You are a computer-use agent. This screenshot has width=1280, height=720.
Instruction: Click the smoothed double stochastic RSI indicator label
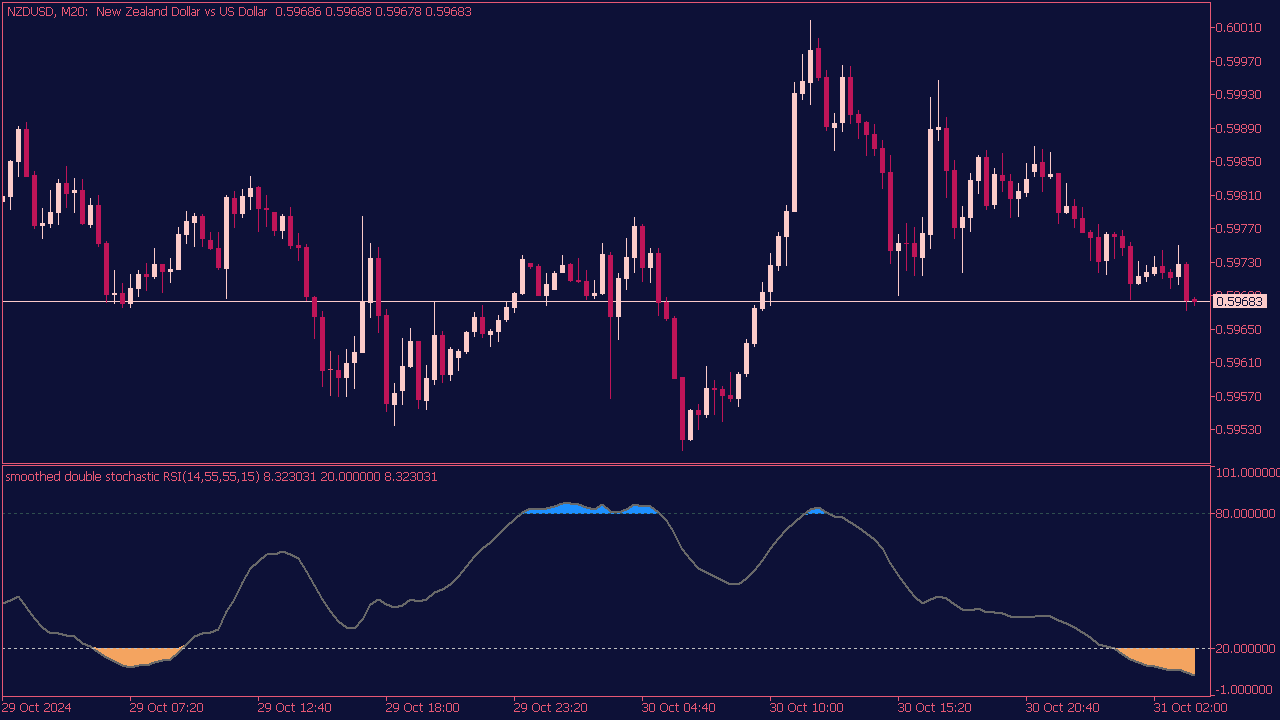point(221,477)
